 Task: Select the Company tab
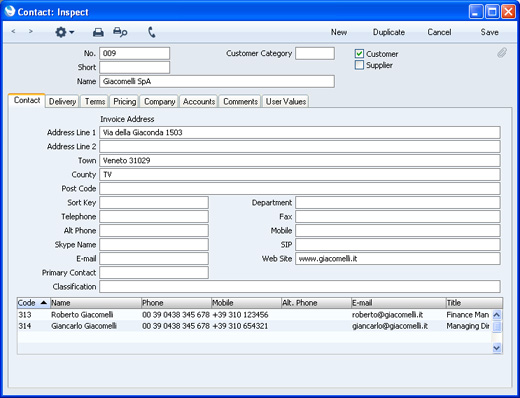[x=159, y=101]
